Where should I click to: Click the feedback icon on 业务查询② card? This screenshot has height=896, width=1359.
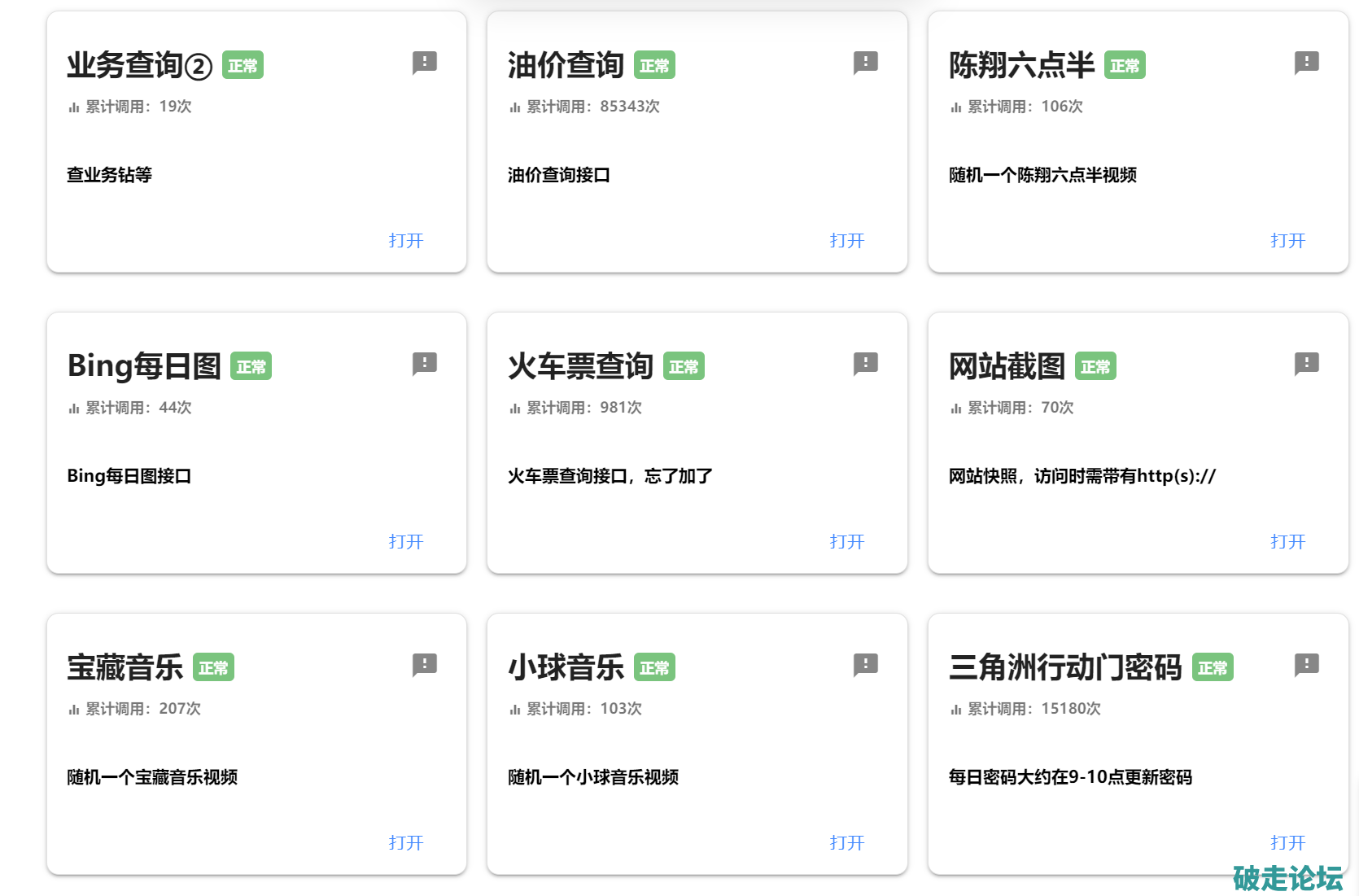[x=424, y=63]
